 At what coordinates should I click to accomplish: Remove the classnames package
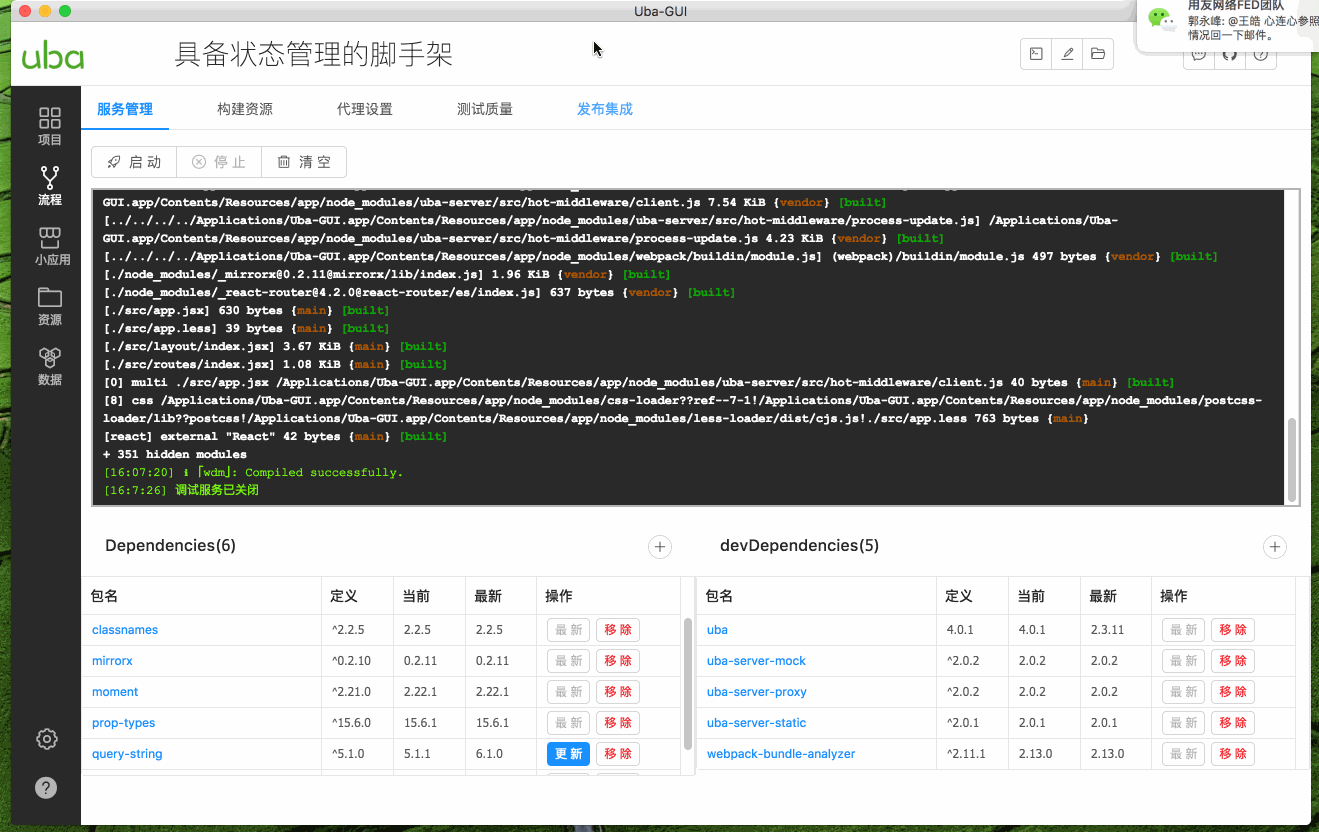tap(618, 630)
